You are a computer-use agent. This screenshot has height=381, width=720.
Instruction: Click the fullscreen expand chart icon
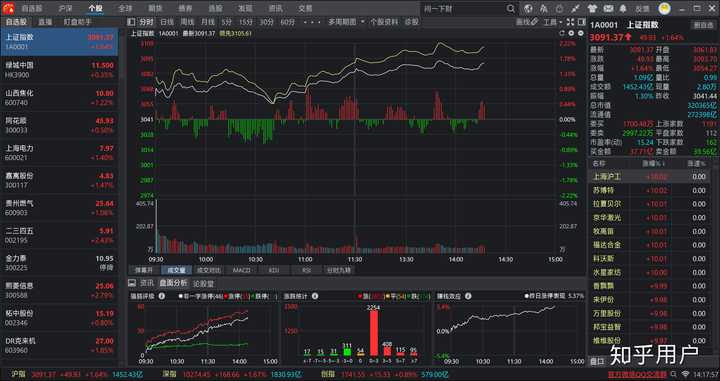[x=570, y=22]
